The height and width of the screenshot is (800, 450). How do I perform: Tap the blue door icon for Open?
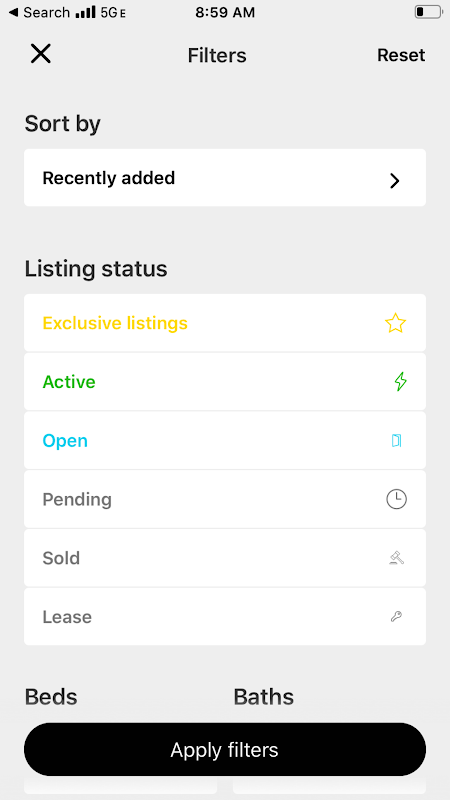click(396, 440)
